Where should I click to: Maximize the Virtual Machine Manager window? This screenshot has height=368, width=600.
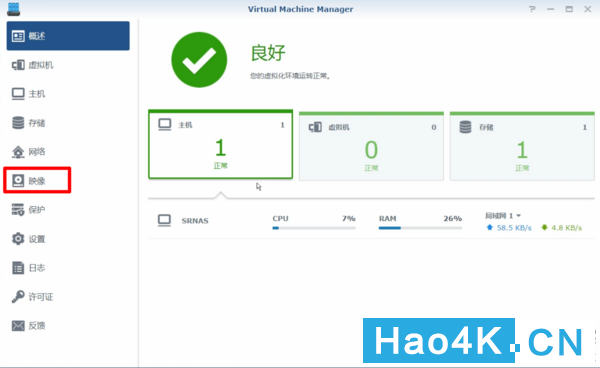click(x=569, y=9)
